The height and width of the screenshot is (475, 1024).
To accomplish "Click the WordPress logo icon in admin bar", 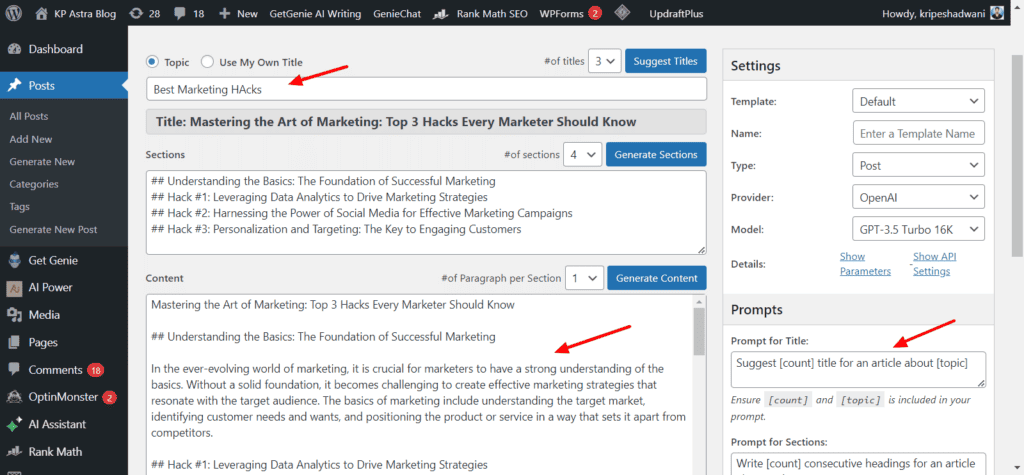I will click(15, 14).
